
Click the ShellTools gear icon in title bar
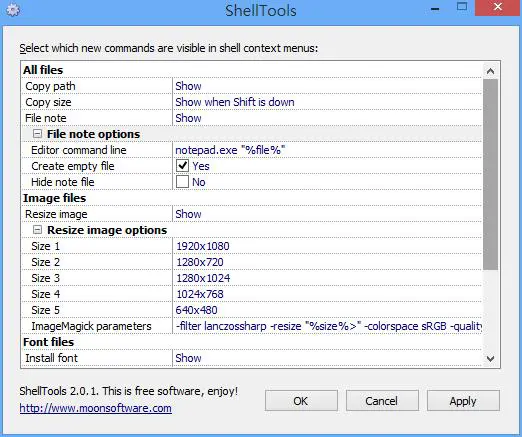pyautogui.click(x=13, y=10)
